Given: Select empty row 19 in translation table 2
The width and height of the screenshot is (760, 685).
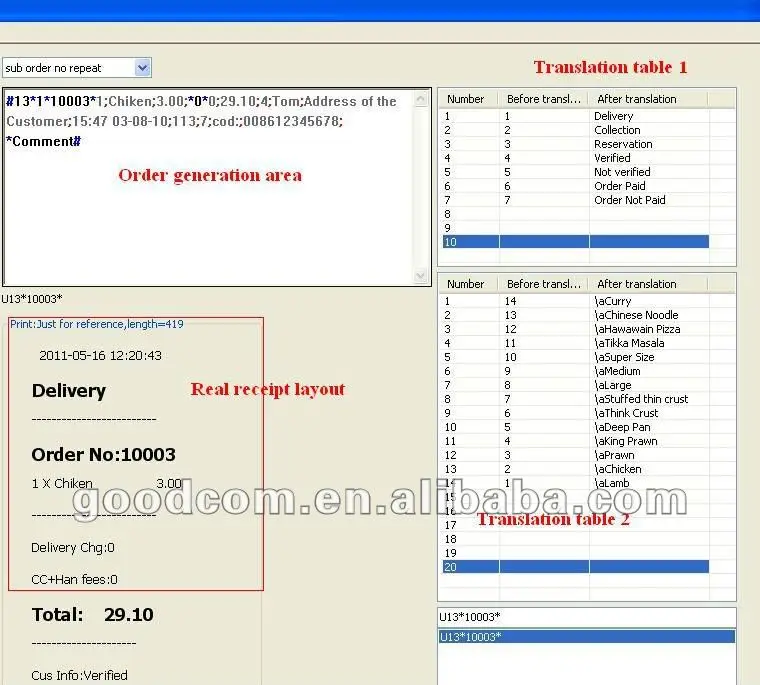Looking at the screenshot, I should (x=576, y=553).
